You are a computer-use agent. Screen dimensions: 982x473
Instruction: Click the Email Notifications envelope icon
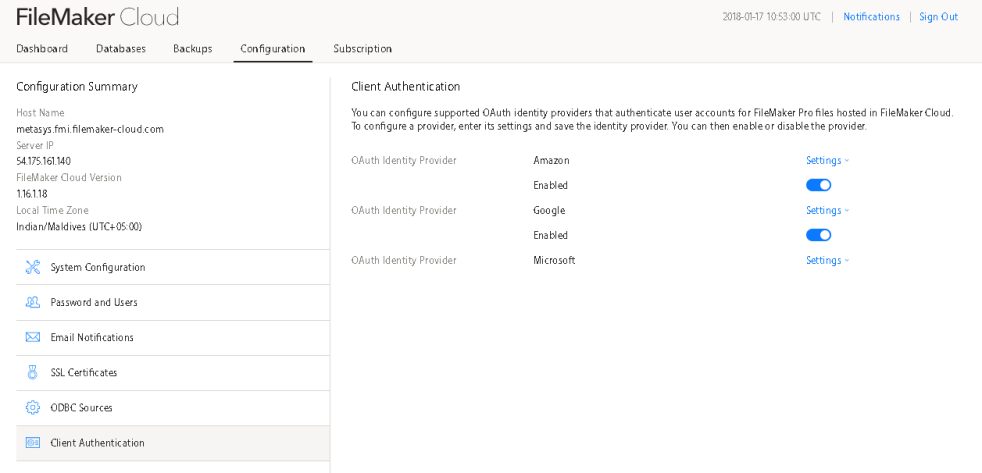point(32,337)
